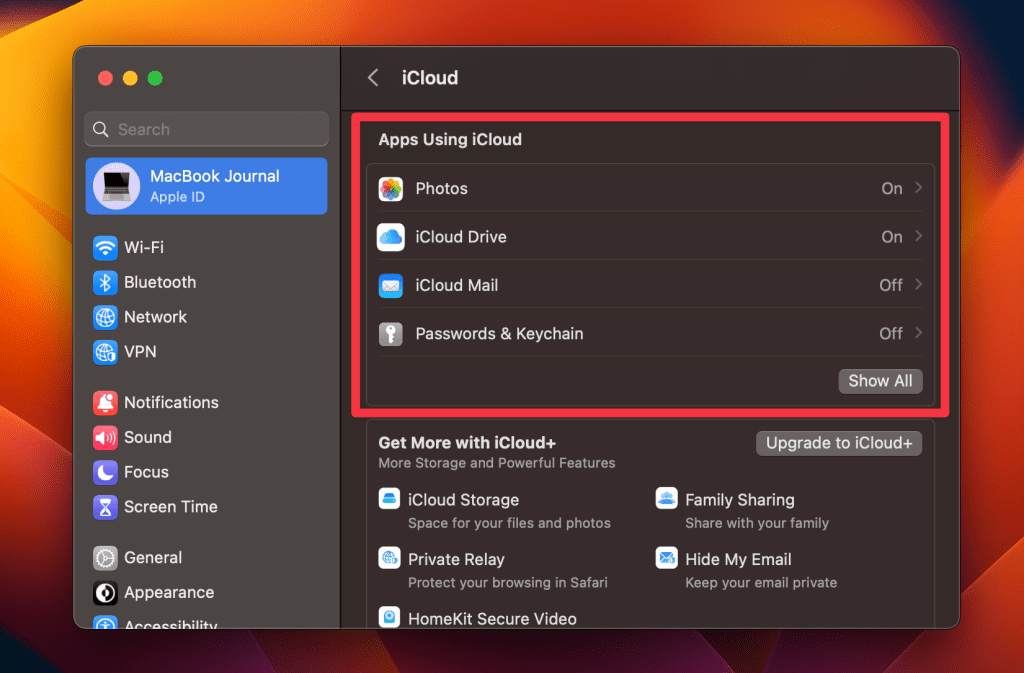Click the iCloud Mail envelope icon

[390, 286]
